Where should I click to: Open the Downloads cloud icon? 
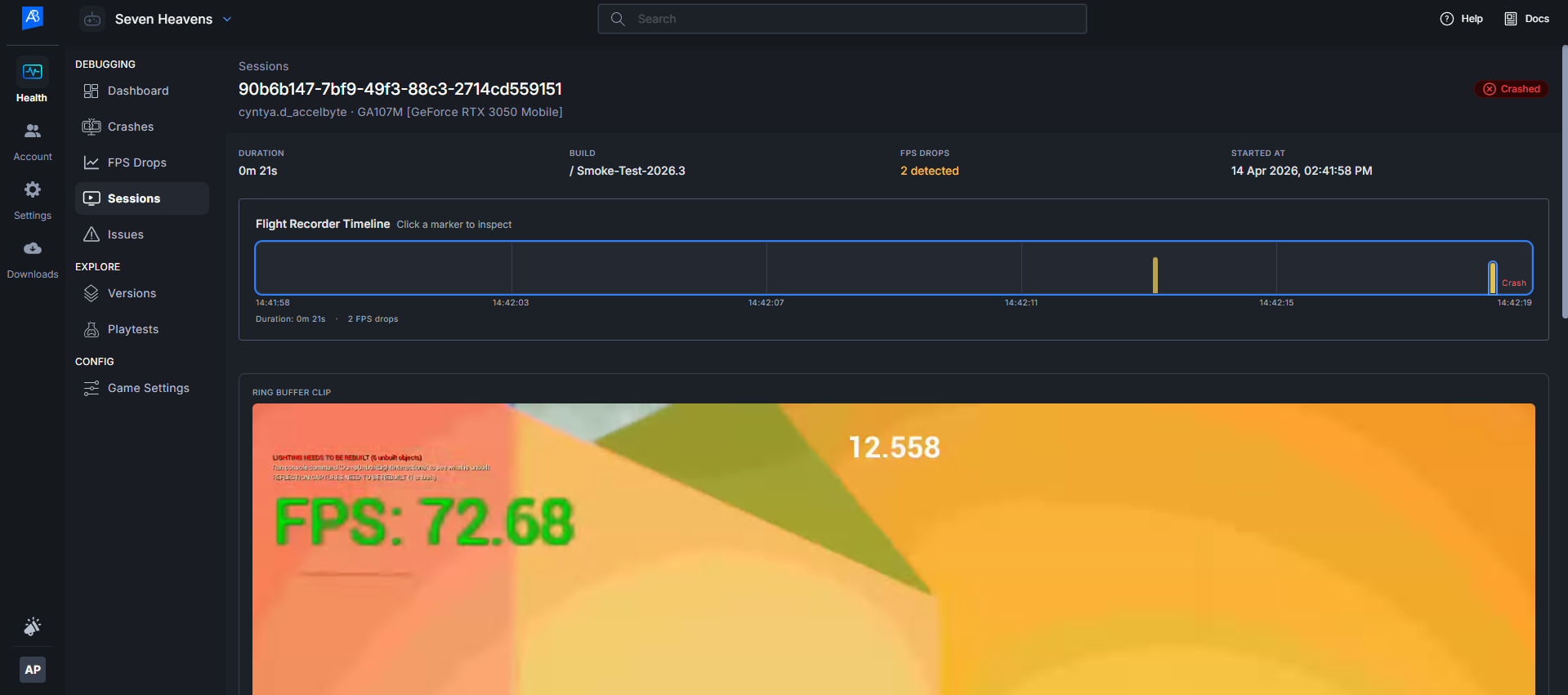coord(33,249)
